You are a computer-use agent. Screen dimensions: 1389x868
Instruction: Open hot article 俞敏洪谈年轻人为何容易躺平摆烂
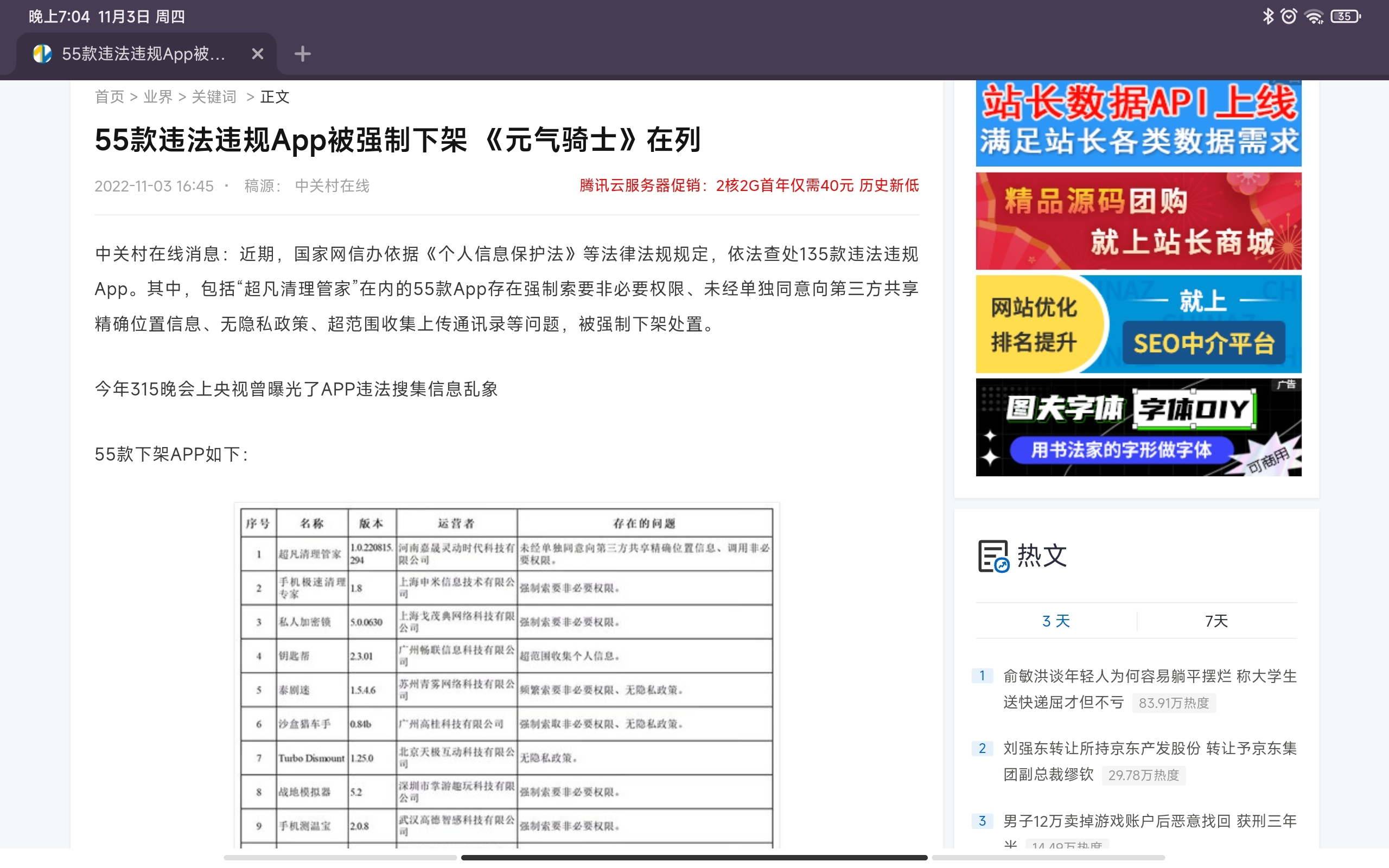click(1150, 689)
